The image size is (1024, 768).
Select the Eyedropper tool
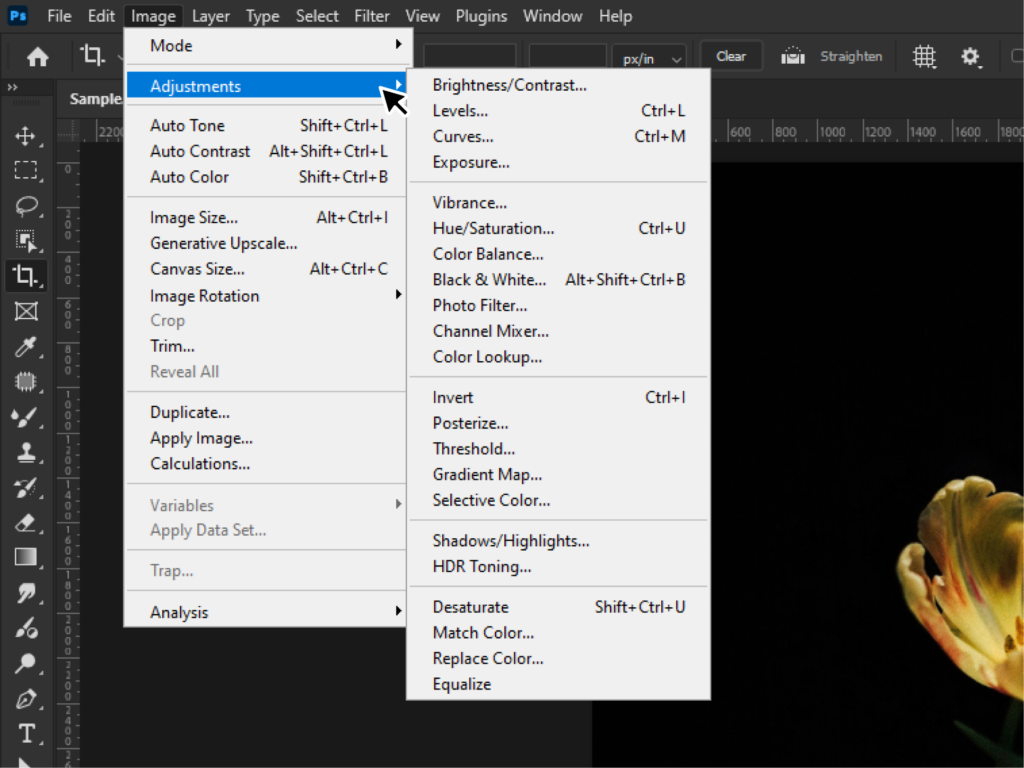coord(27,347)
